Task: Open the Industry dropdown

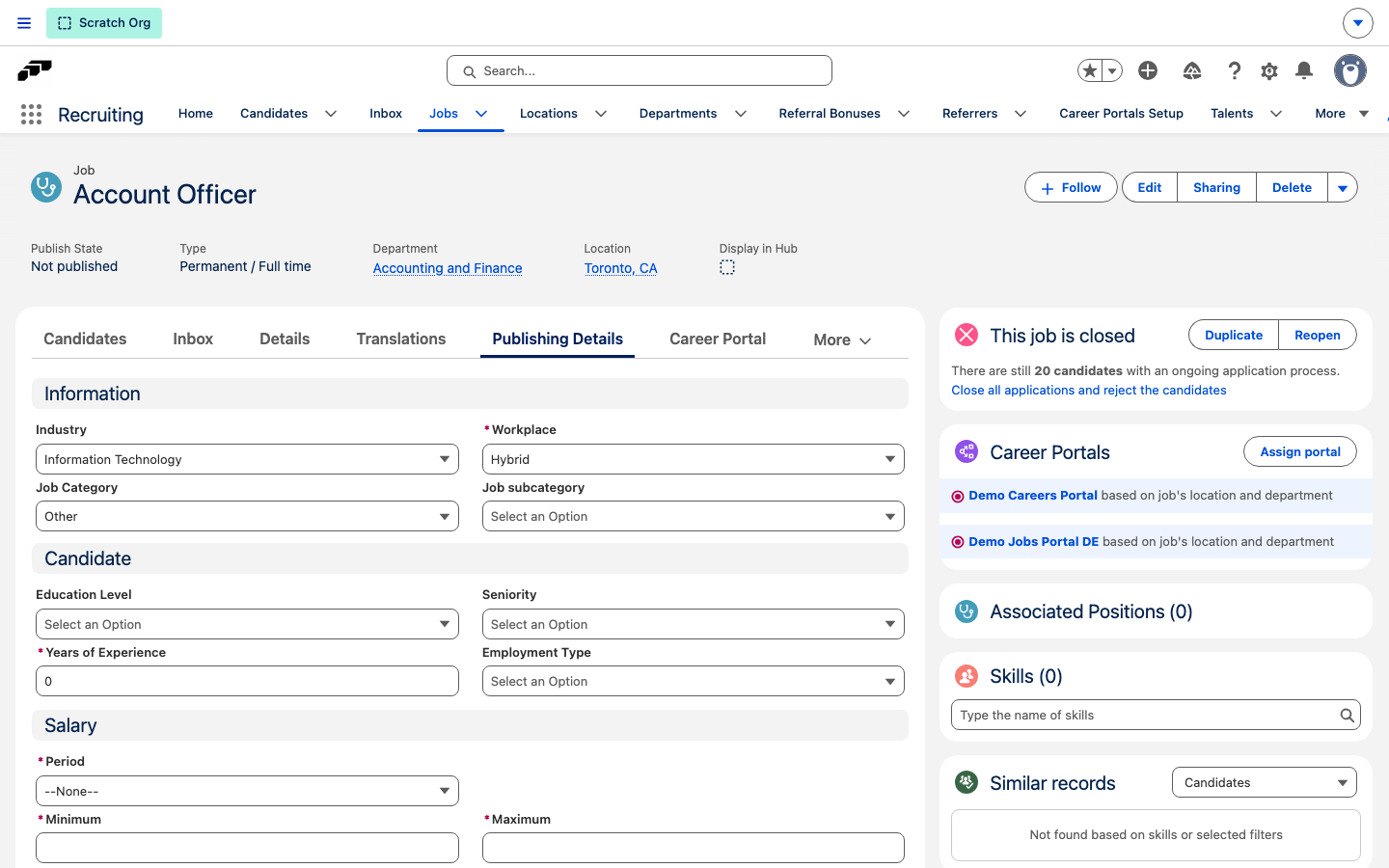Action: [x=247, y=459]
